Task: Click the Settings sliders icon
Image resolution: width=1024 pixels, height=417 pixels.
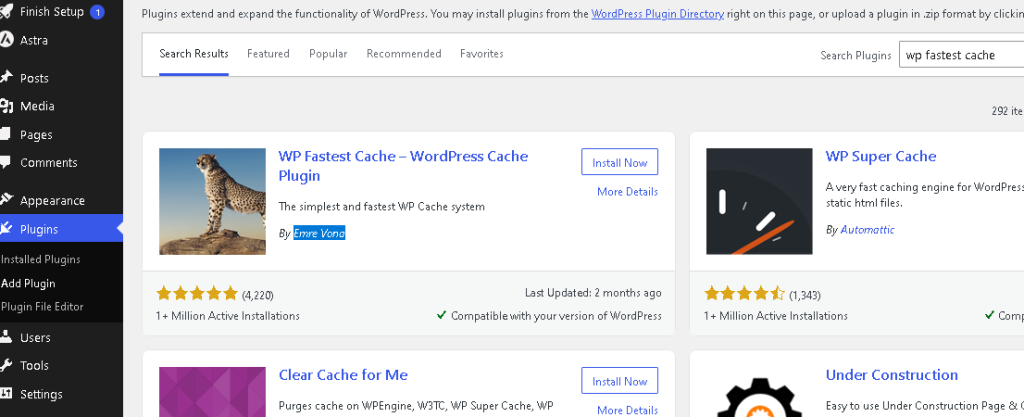Action: click(6, 394)
